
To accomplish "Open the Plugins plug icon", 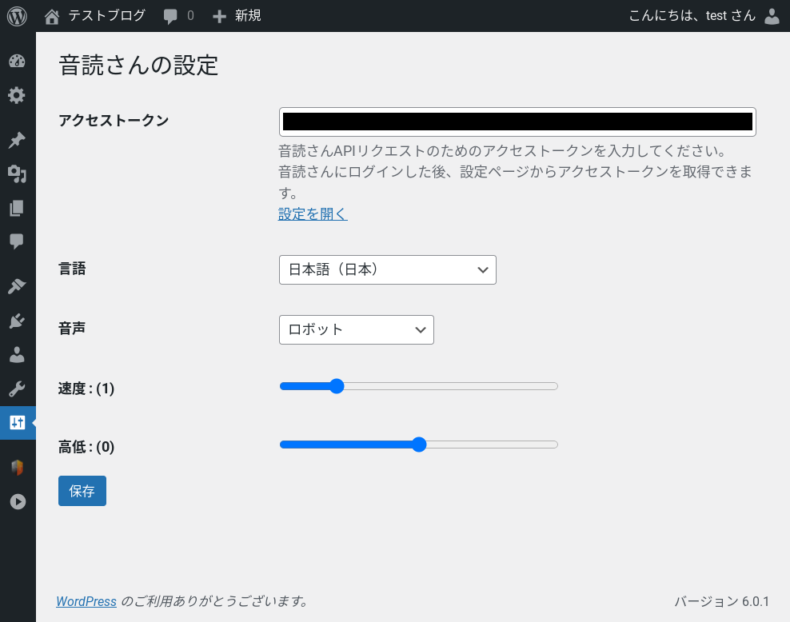I will (x=17, y=321).
